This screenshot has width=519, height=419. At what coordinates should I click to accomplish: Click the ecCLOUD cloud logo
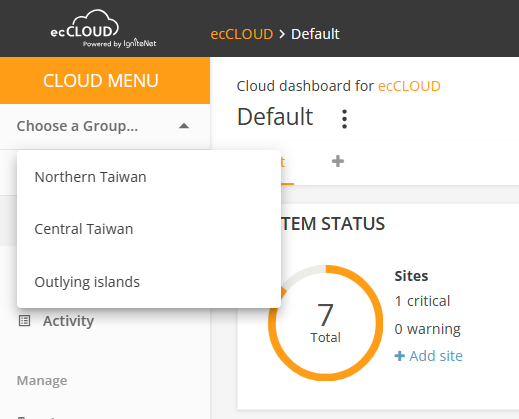click(103, 29)
